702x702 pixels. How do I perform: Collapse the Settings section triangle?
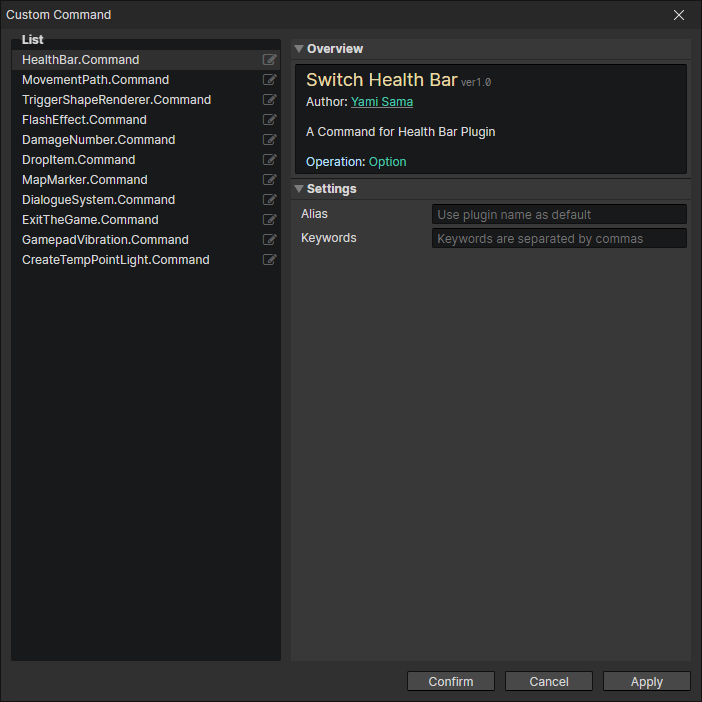(299, 188)
